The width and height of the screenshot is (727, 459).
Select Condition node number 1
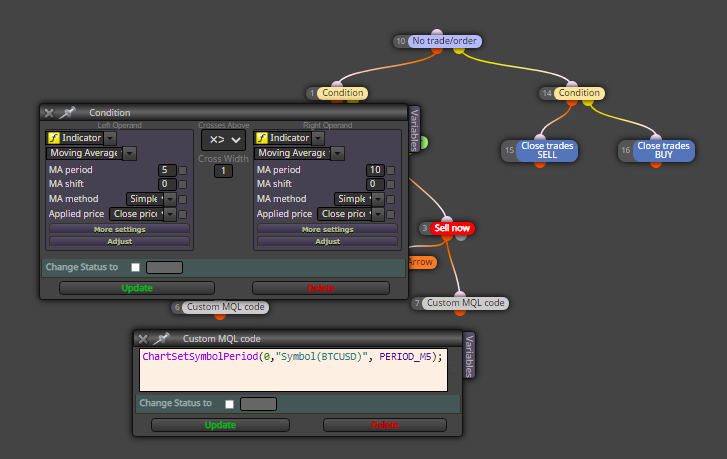343,93
